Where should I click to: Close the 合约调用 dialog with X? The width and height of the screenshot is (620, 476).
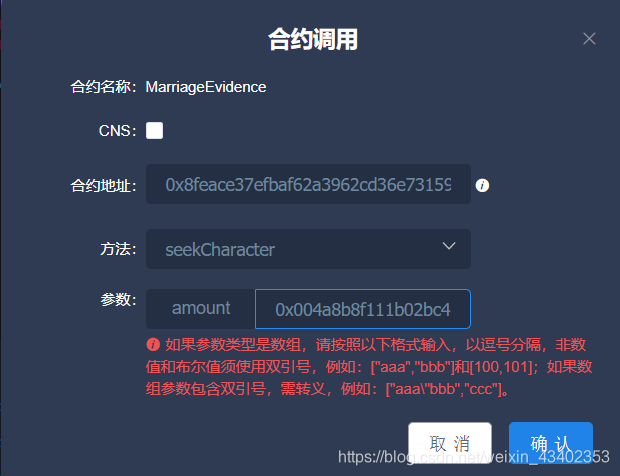[589, 39]
